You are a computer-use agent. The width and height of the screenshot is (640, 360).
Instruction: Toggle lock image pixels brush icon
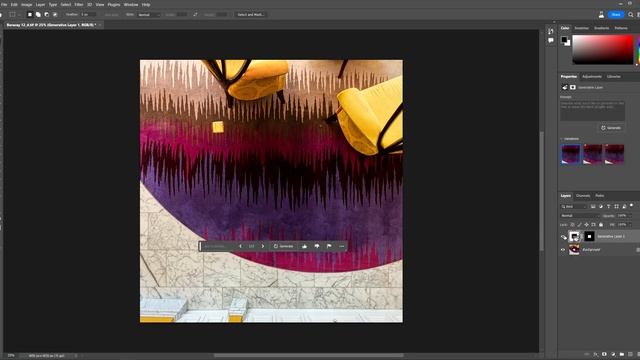(x=579, y=224)
